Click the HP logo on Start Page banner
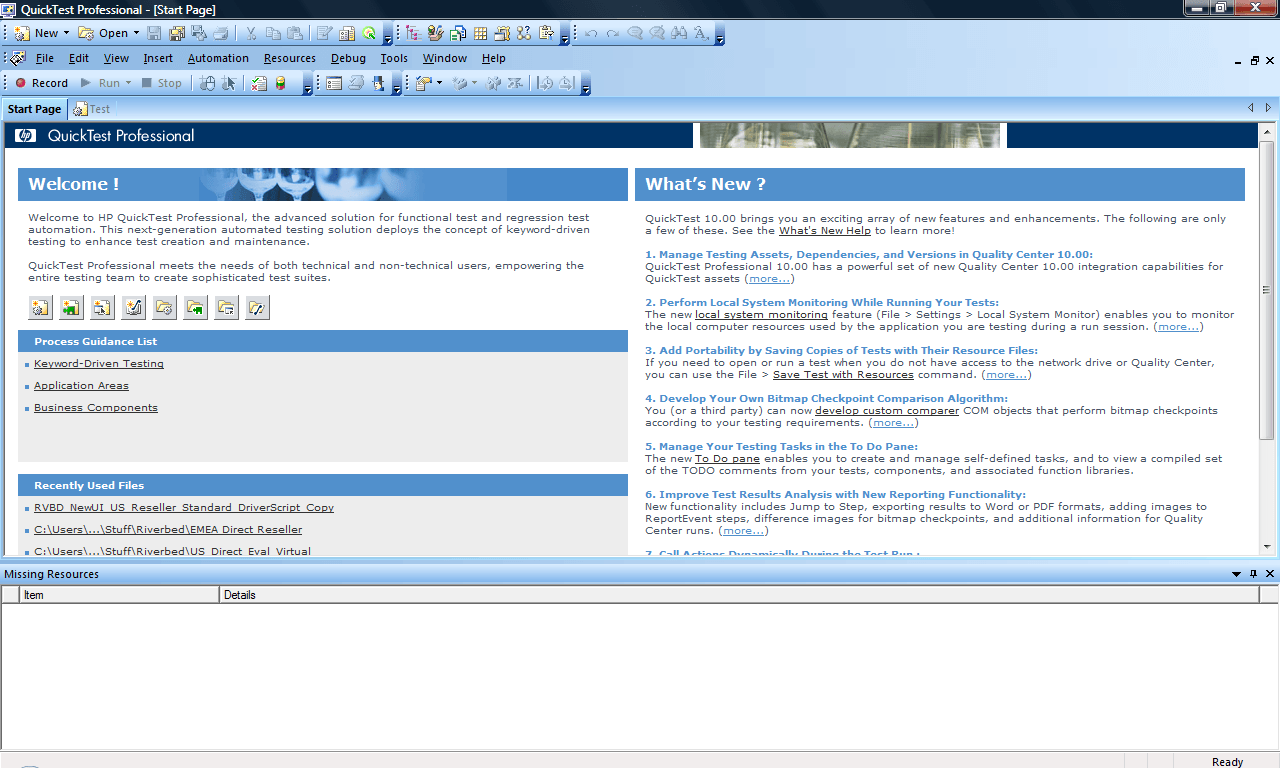This screenshot has width=1280, height=768. (x=25, y=136)
